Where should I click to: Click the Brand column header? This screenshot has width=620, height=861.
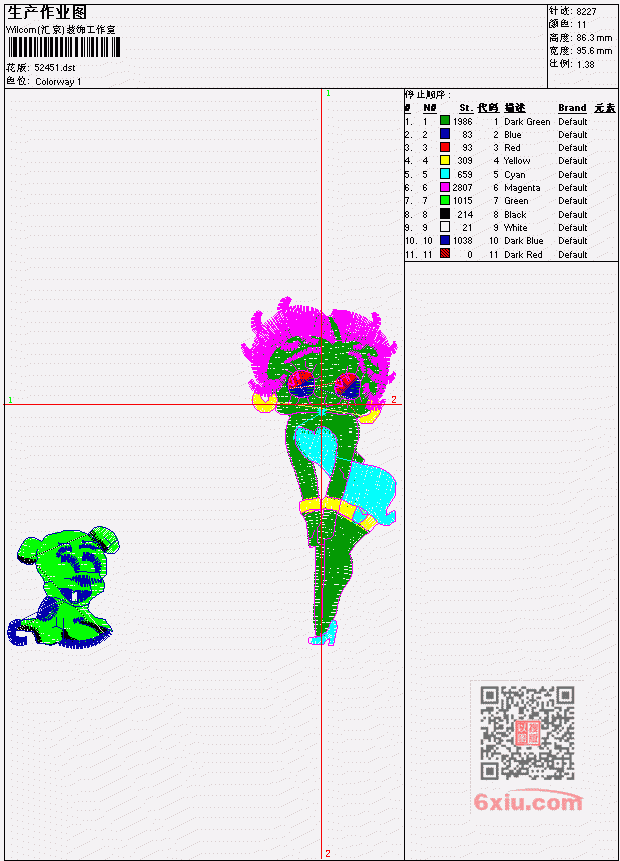572,108
